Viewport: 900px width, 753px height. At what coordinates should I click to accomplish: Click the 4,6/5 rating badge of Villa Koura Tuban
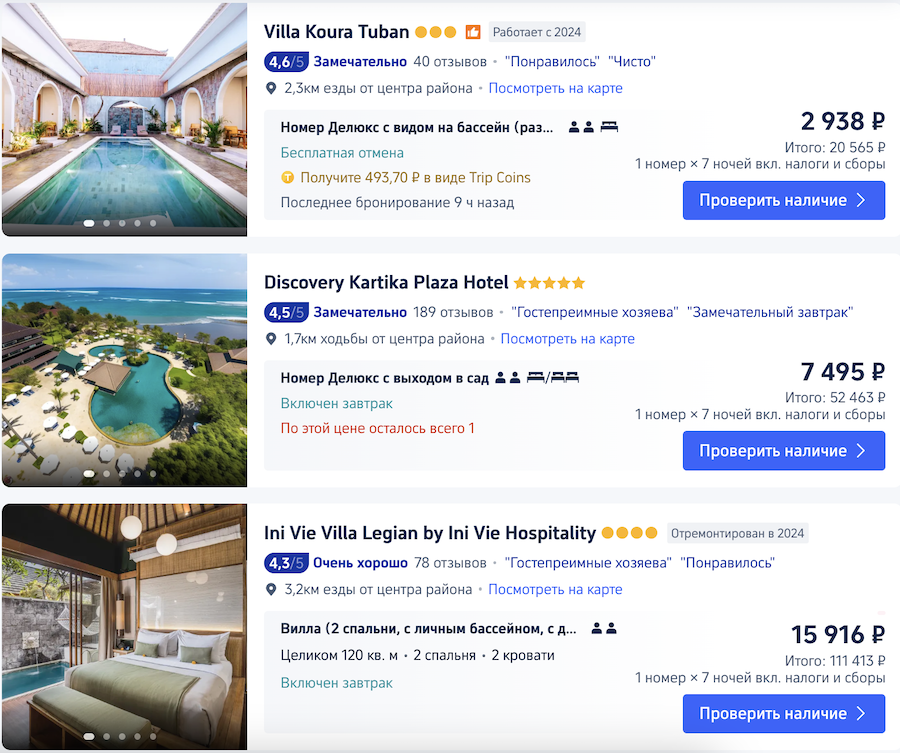pos(286,61)
